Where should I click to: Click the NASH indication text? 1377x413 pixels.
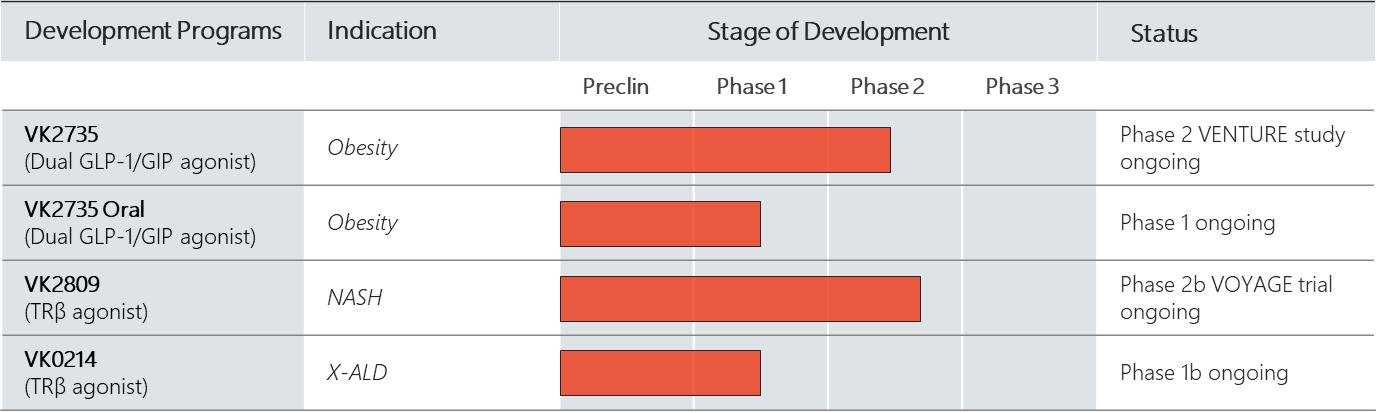[x=353, y=299]
